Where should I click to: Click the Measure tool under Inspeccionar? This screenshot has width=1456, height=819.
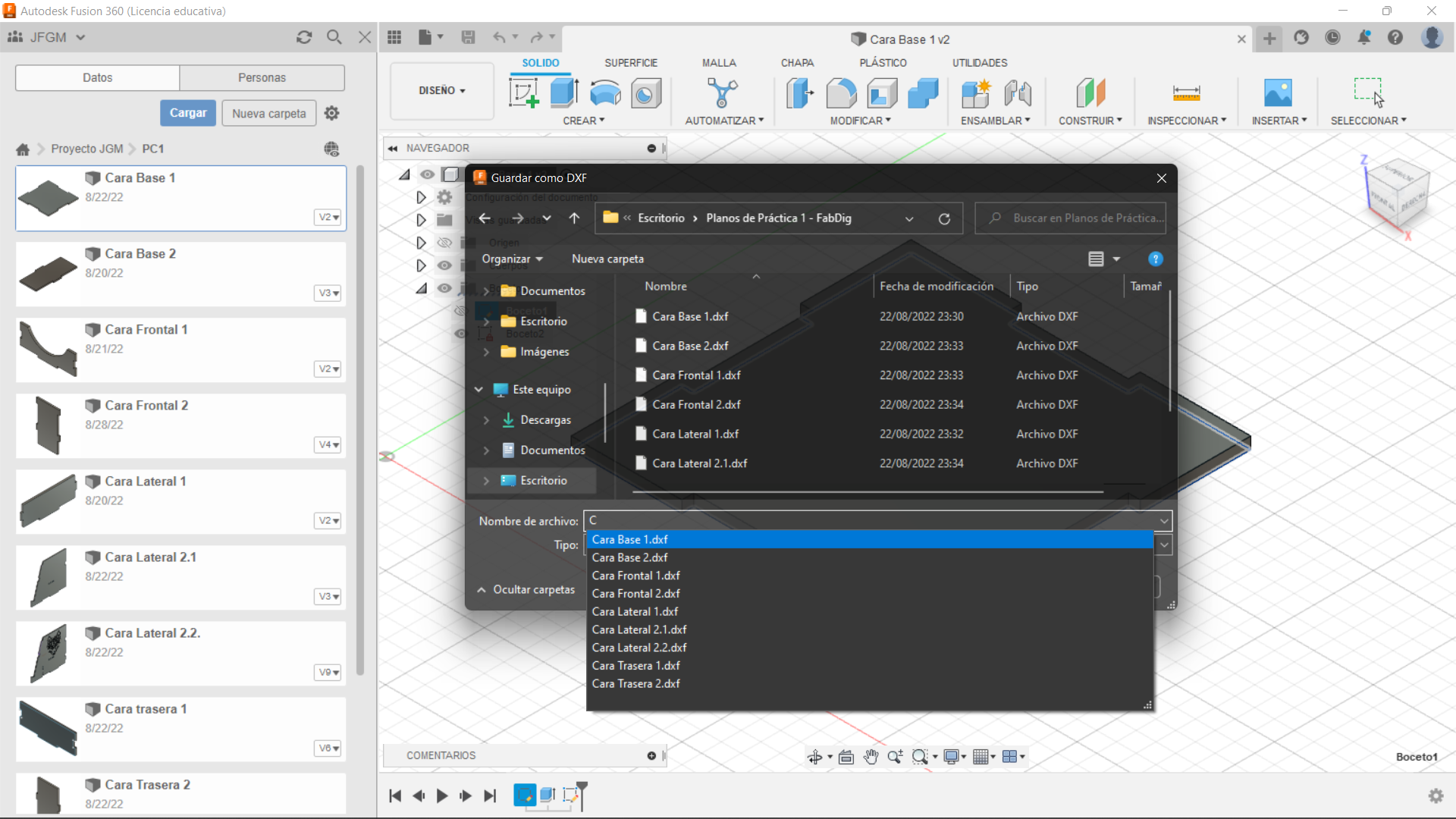click(1186, 93)
